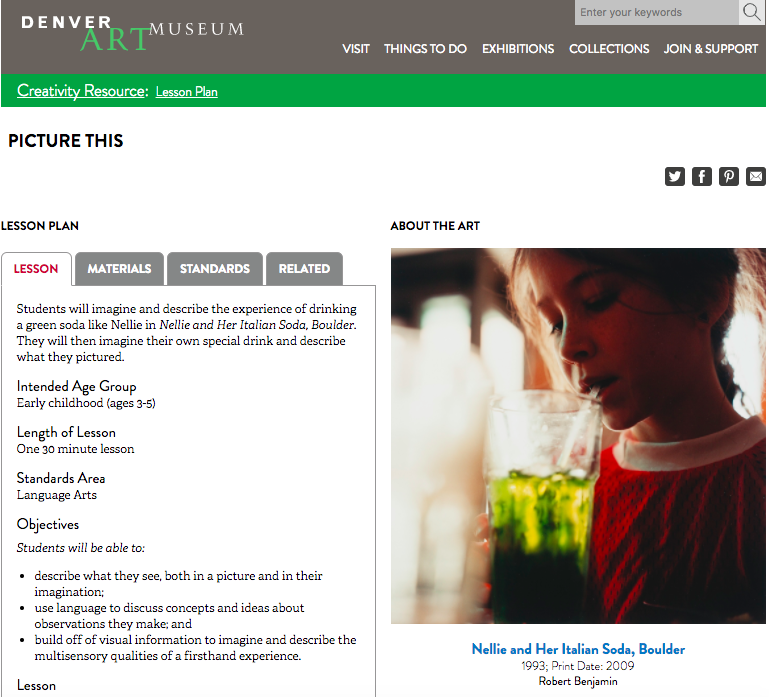Go to the Exhibitions menu
This screenshot has height=697, width=769.
coord(518,49)
